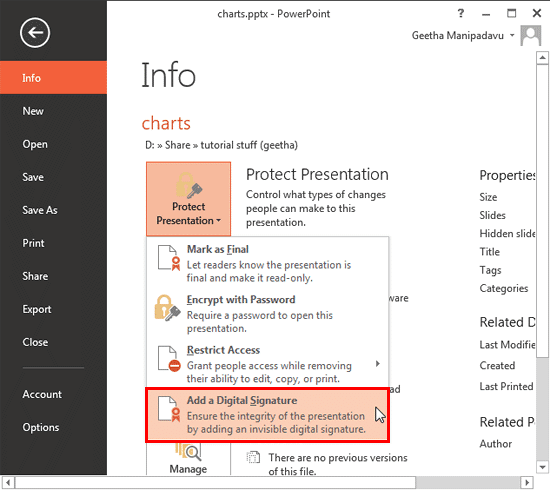Click the minimize window button

point(486,14)
